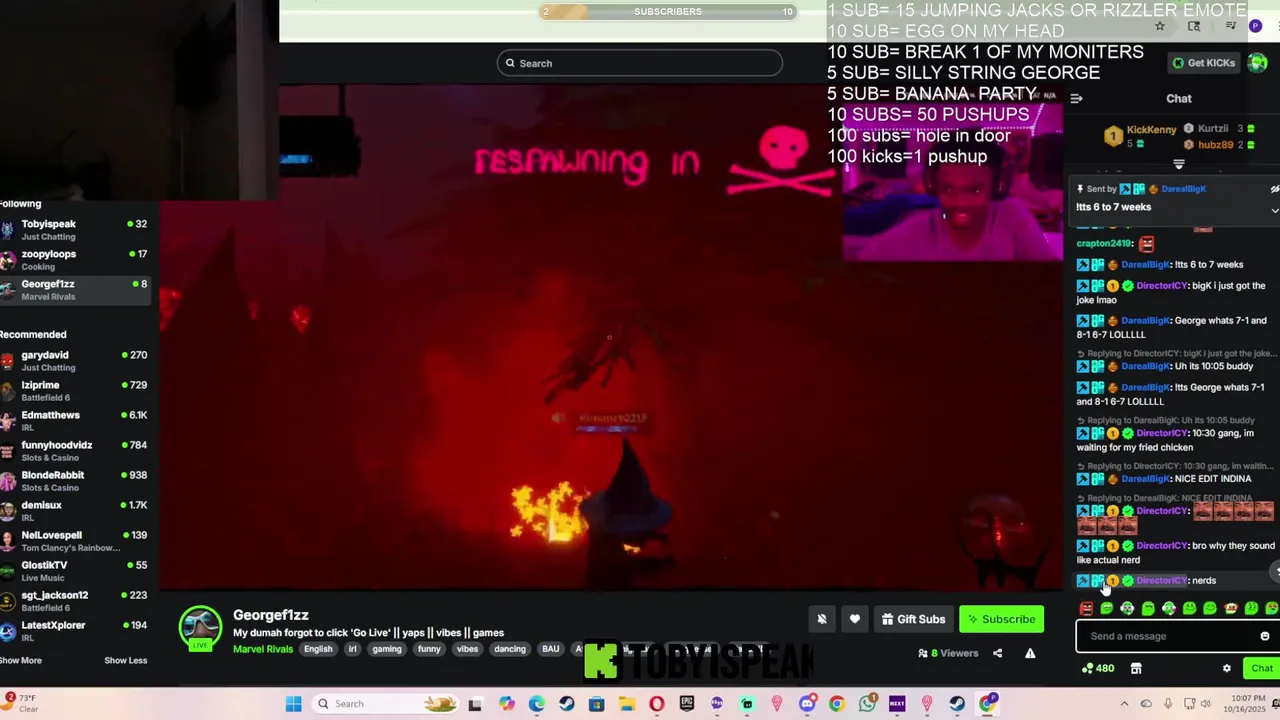Open sgt_jackson12 channel
1280x720 pixels.
point(75,601)
